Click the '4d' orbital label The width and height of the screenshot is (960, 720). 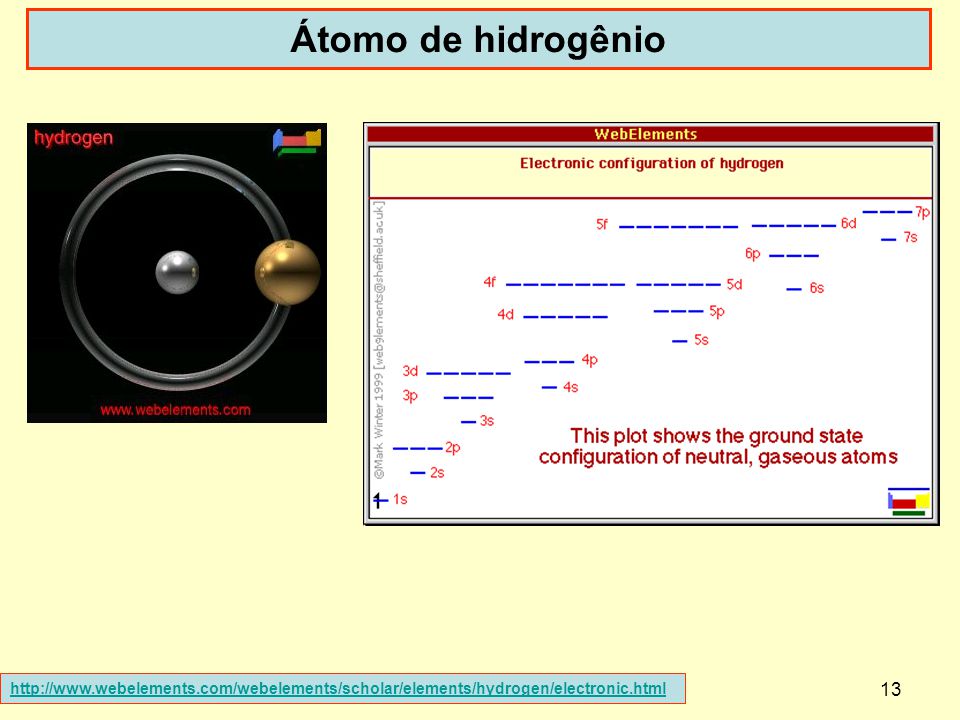pyautogui.click(x=505, y=315)
